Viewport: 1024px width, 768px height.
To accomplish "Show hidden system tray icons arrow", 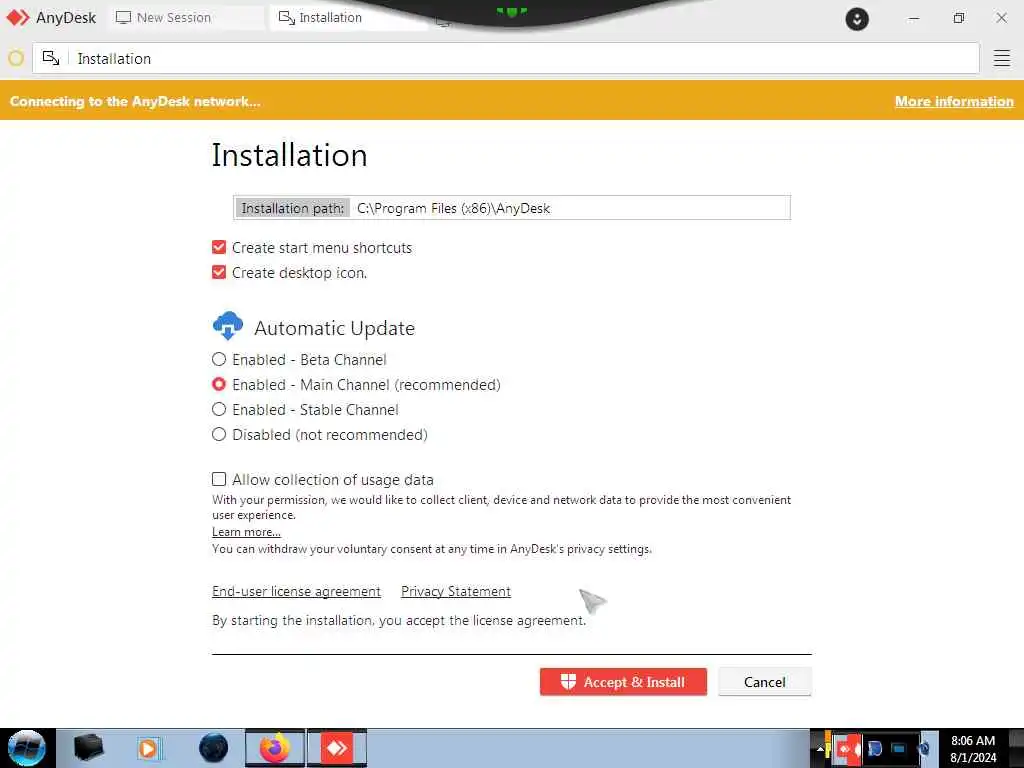I will pos(820,749).
